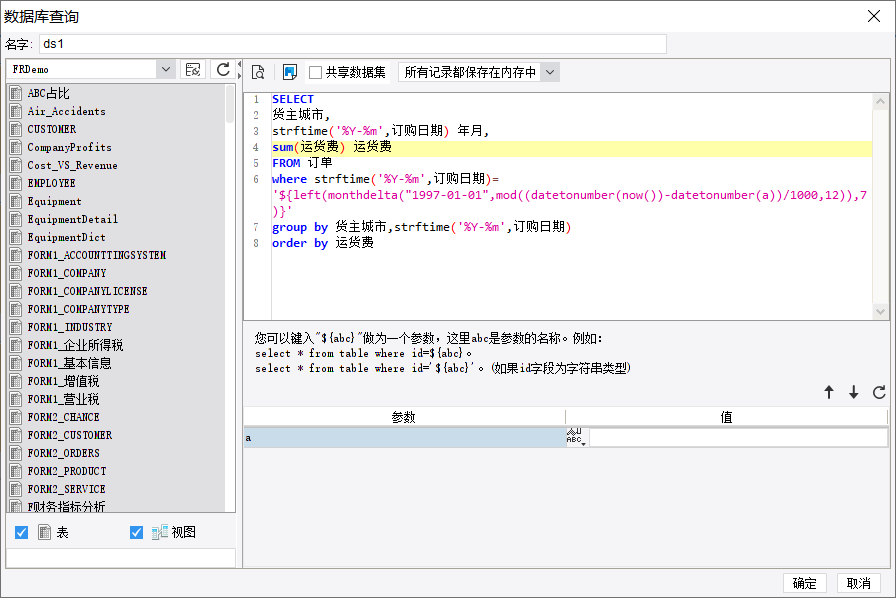This screenshot has width=896, height=598.
Task: Click the save-as-stored-procedure icon in toolbar
Action: tap(290, 72)
